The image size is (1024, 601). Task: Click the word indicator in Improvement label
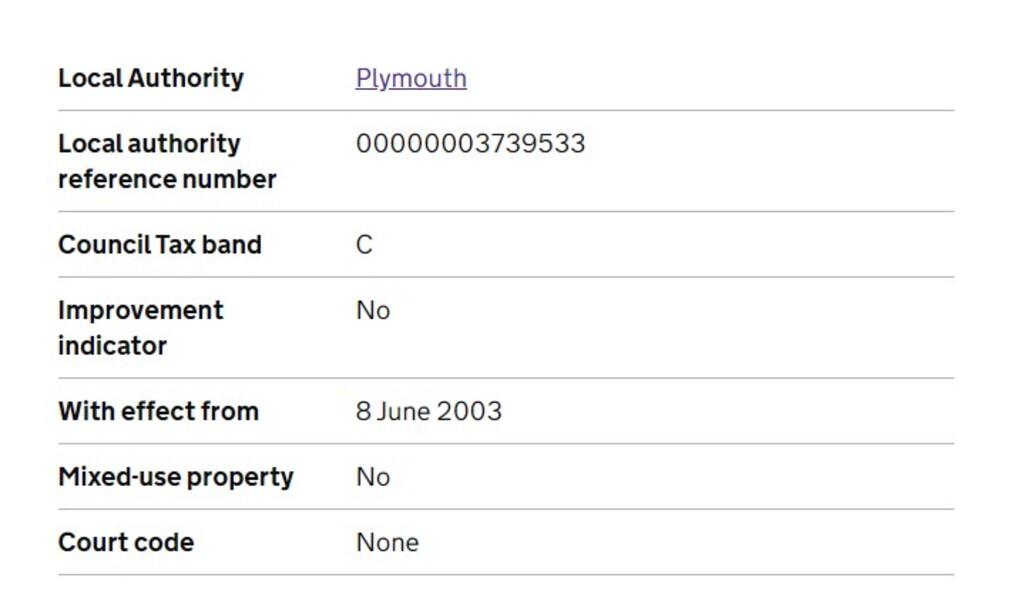(112, 346)
